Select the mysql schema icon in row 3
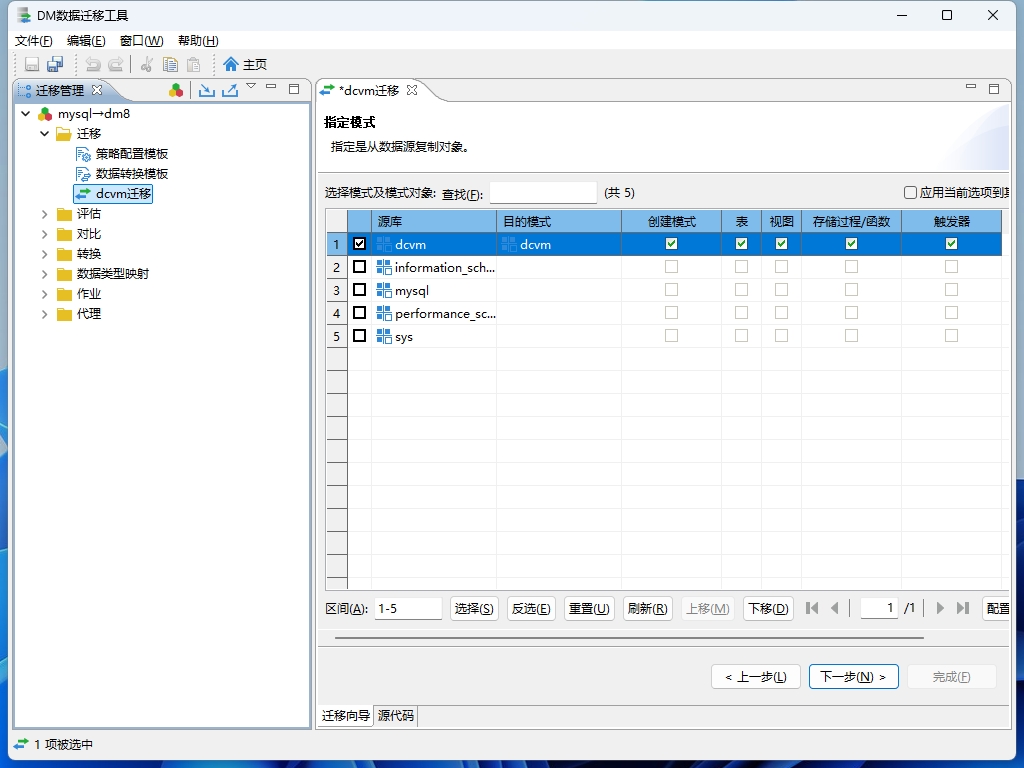The width and height of the screenshot is (1024, 768). point(384,291)
